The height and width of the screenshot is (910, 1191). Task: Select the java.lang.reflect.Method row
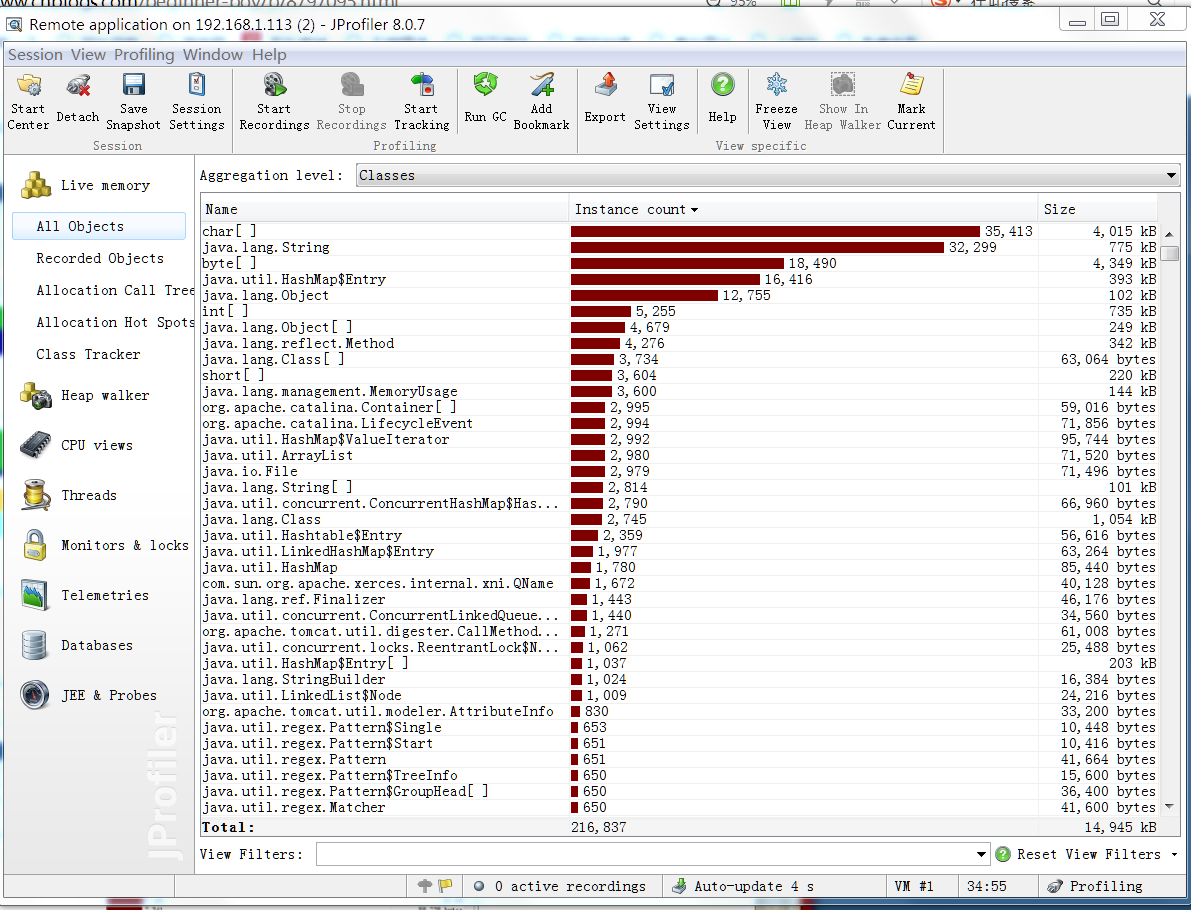(679, 343)
